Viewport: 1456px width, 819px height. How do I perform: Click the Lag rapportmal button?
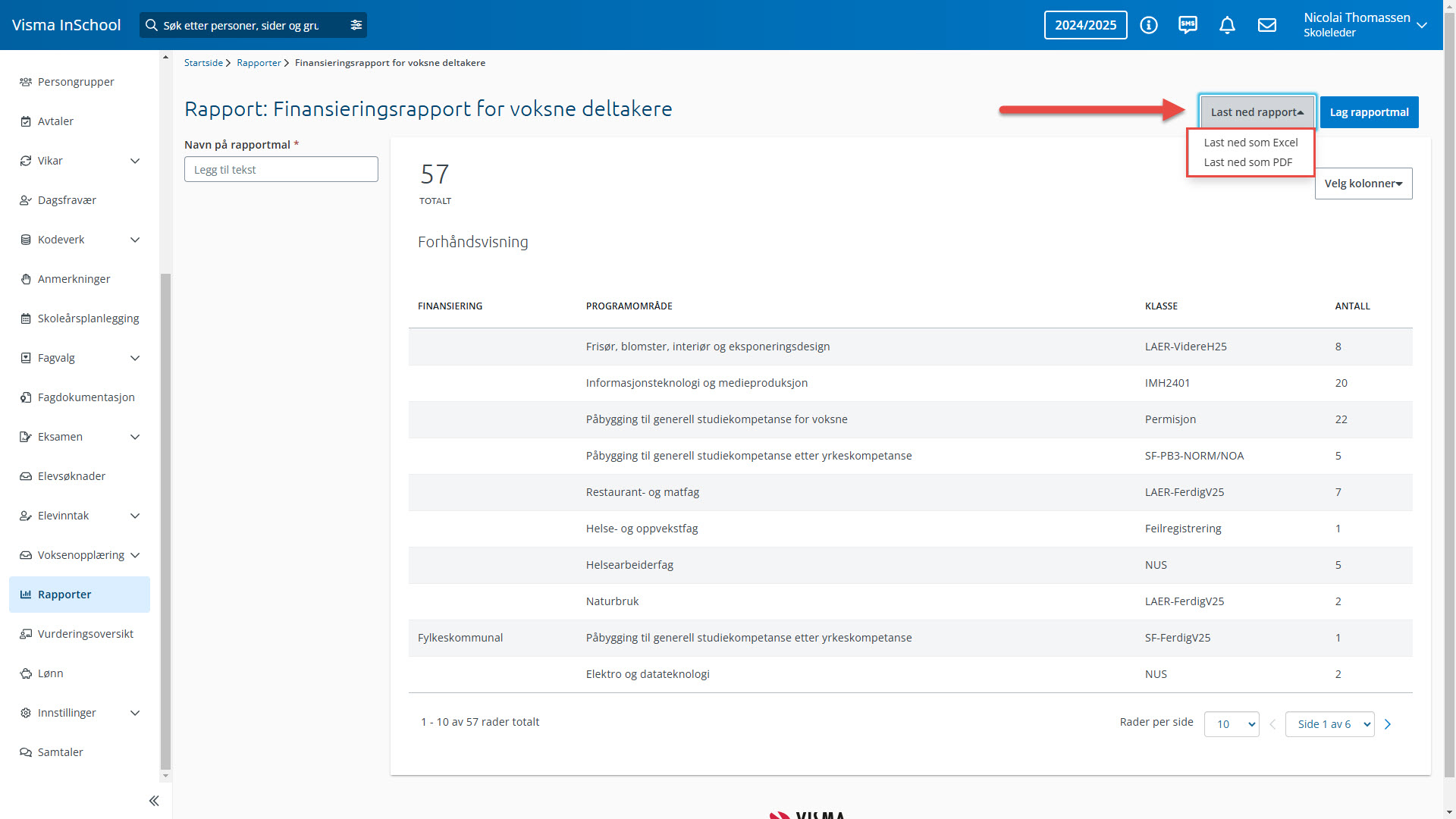[x=1369, y=112]
